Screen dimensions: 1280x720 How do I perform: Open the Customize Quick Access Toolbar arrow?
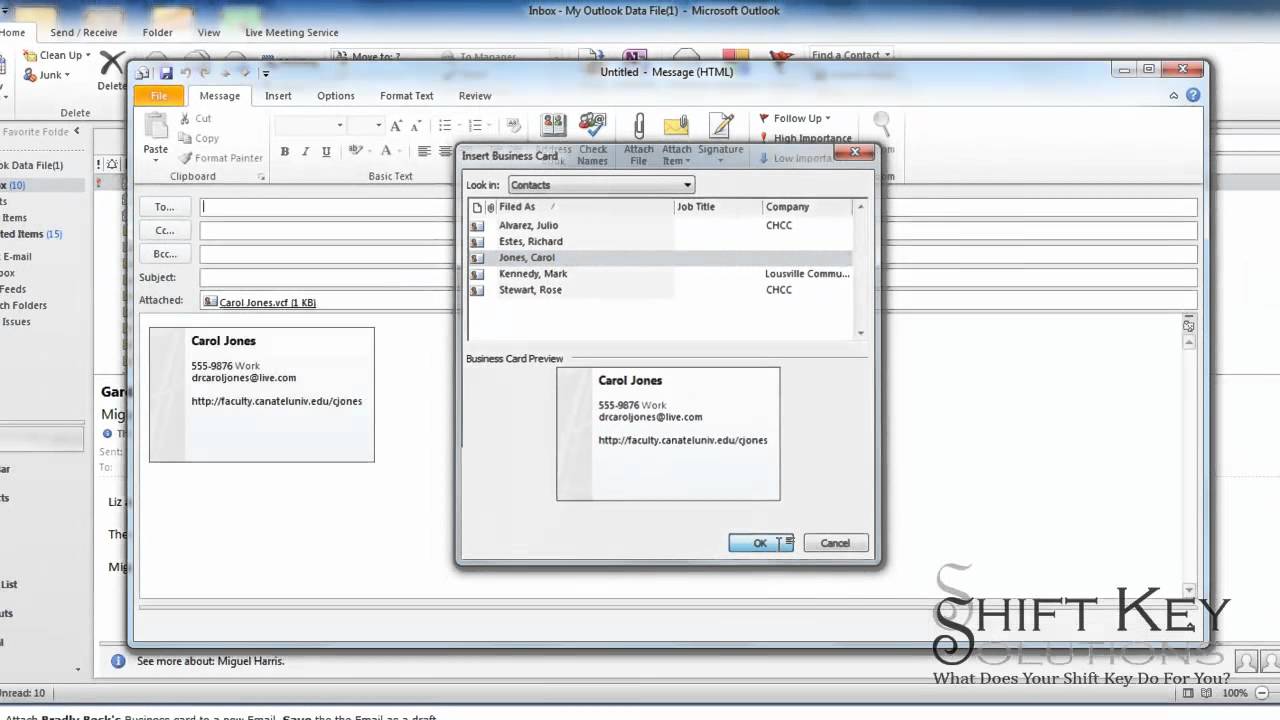click(265, 73)
